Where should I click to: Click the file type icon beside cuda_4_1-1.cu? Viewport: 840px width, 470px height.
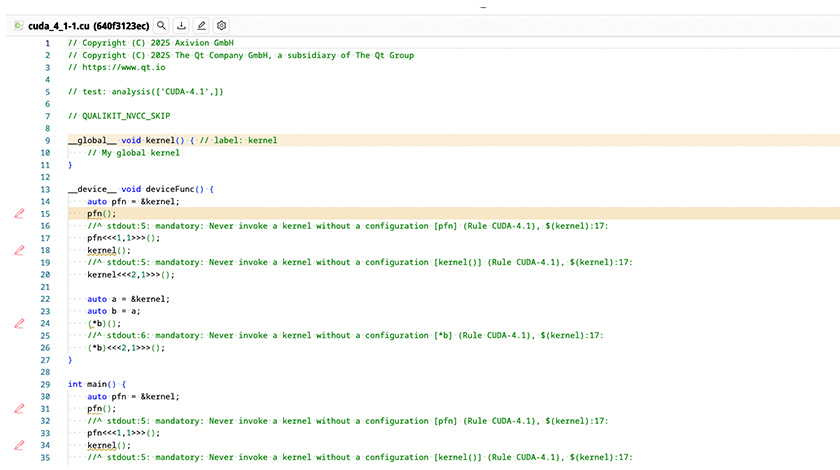coord(18,25)
